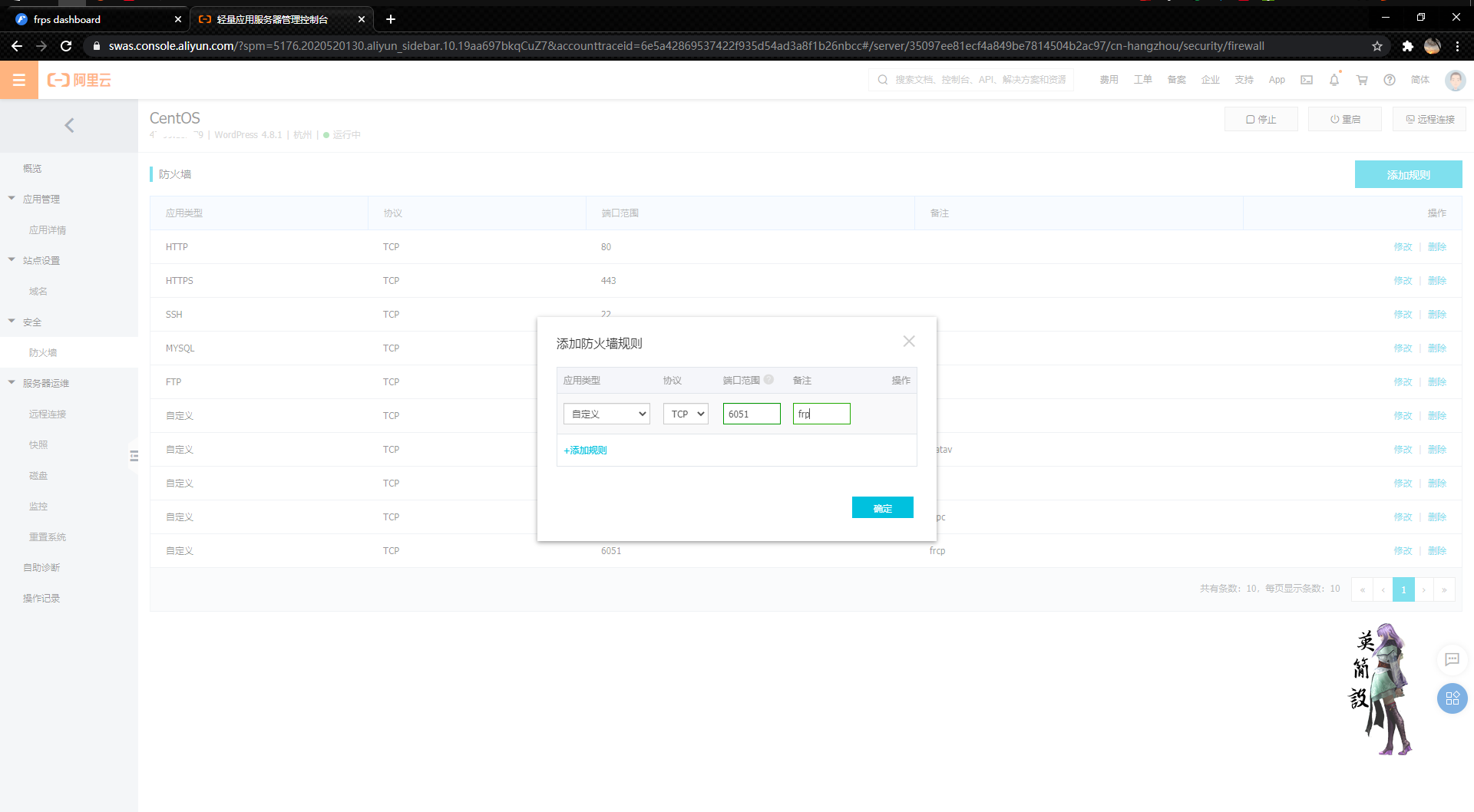The height and width of the screenshot is (812, 1474).
Task: Click the port range input field
Action: click(x=751, y=414)
